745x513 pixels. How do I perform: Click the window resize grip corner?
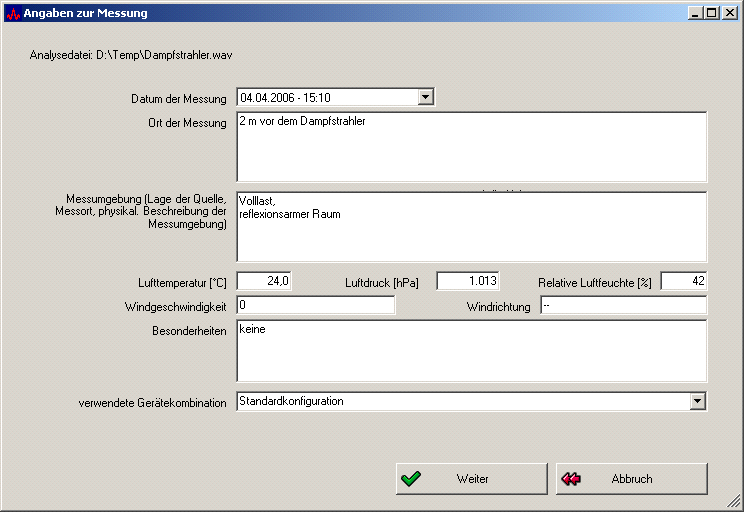coord(735,501)
